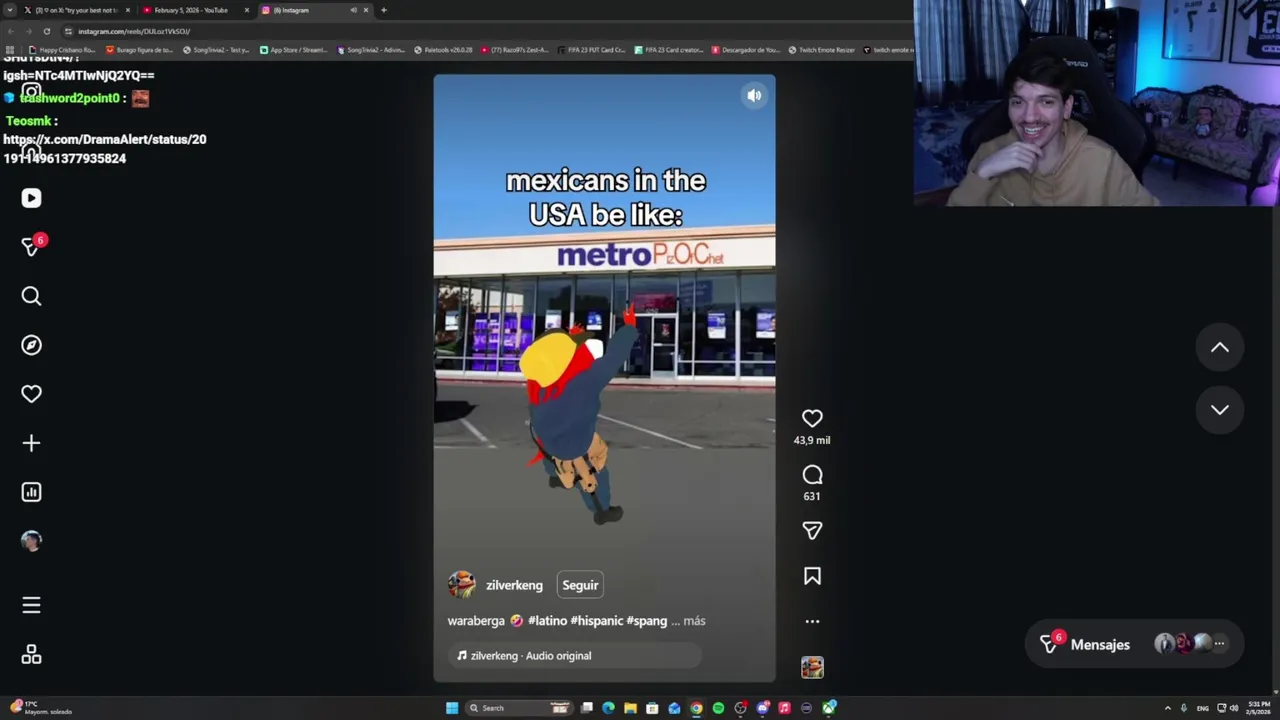Open the DramaAlert x.com link in chat
This screenshot has height=720, width=1280.
(104, 149)
